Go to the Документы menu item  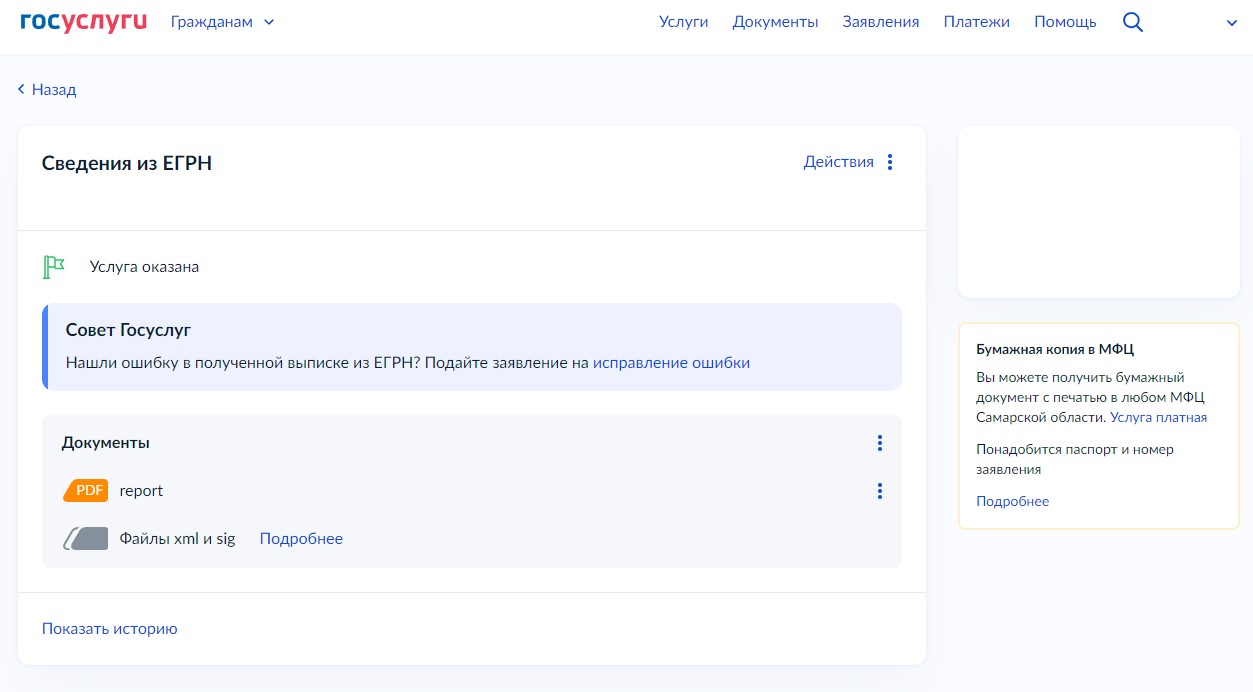click(x=775, y=22)
